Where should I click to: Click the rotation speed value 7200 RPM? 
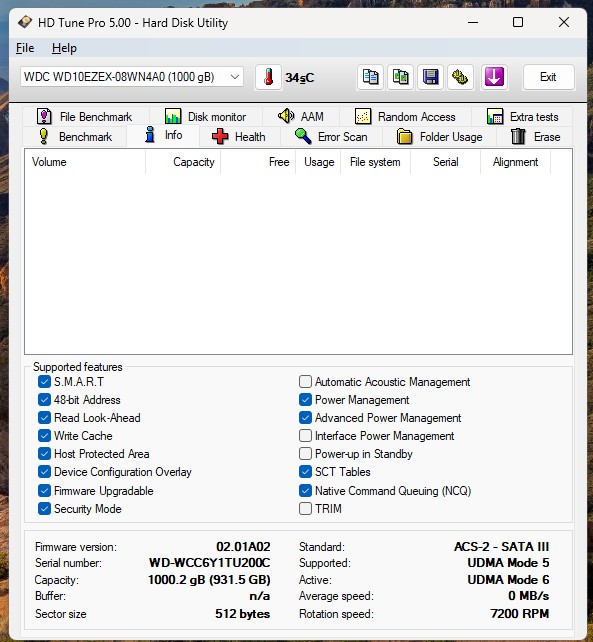point(520,614)
